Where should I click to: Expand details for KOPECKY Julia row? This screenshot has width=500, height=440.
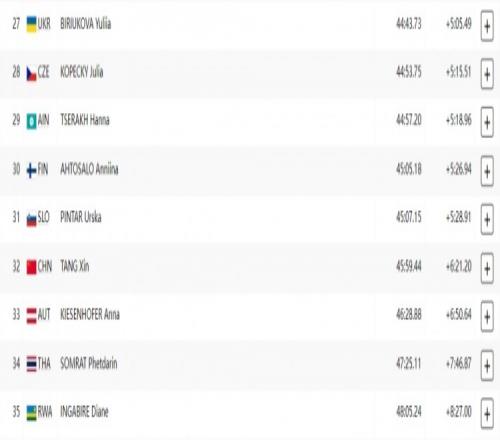coord(487,74)
